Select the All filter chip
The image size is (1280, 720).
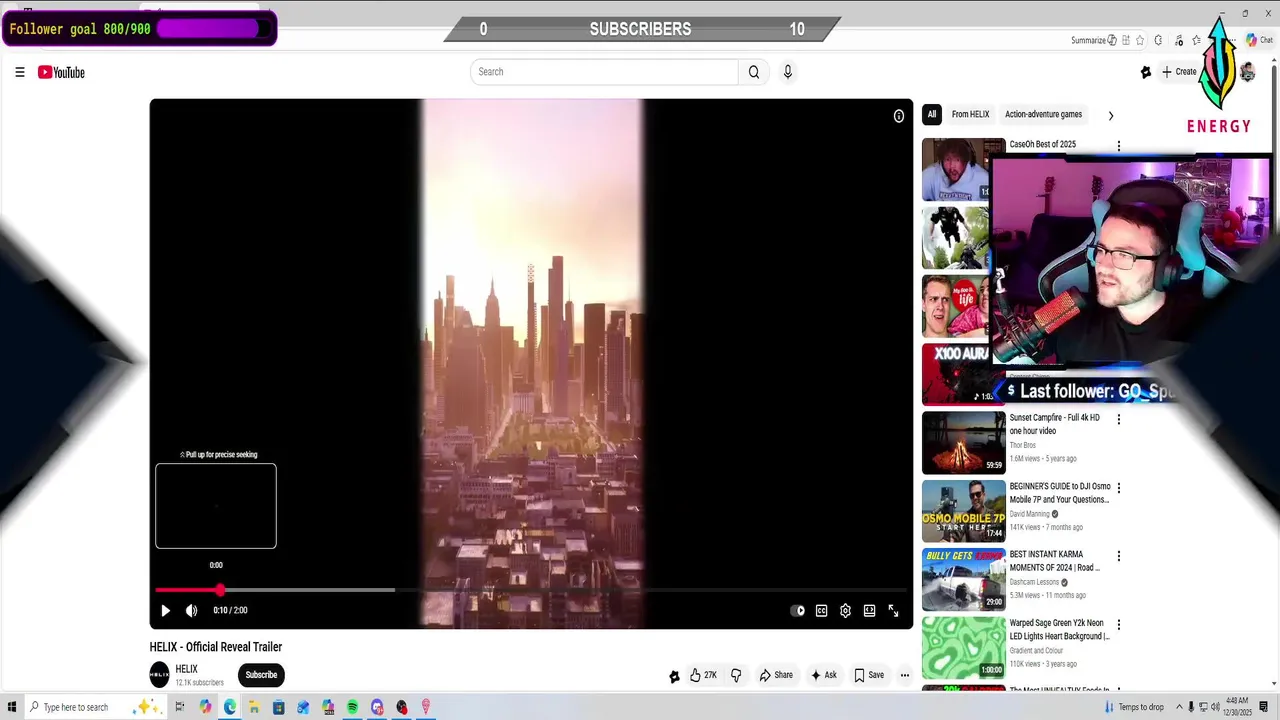[931, 115]
